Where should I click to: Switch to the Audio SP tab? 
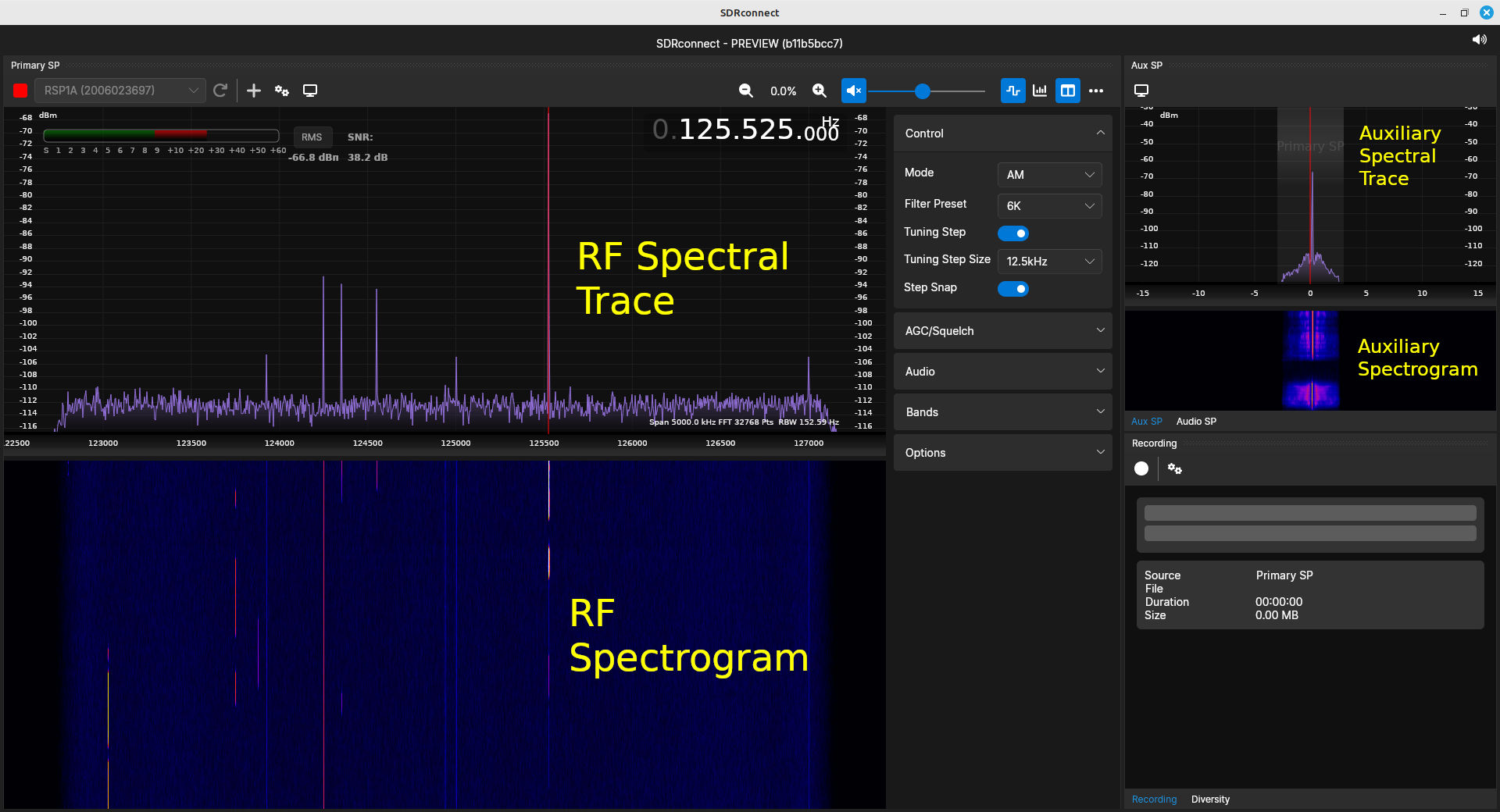coord(1196,422)
